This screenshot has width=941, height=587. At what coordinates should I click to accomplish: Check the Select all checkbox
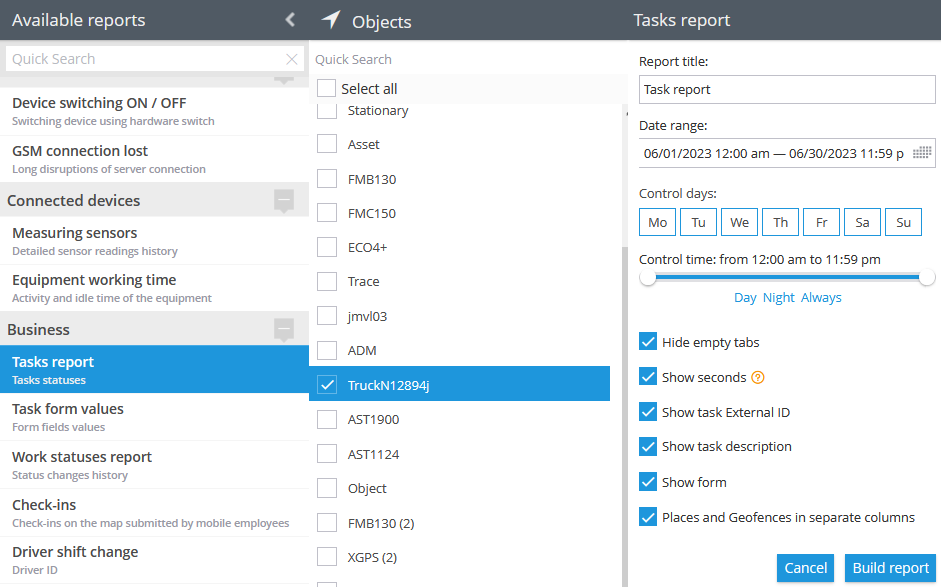pyautogui.click(x=326, y=88)
